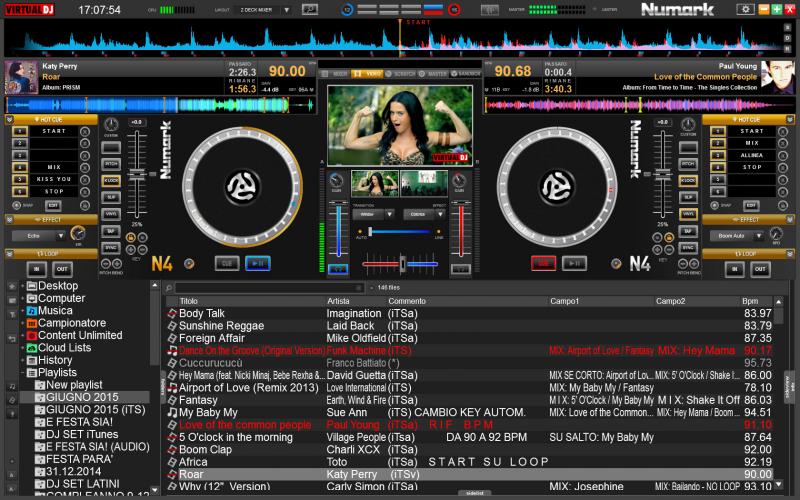
Task: Open the settings gear icon at top right
Action: pos(744,9)
